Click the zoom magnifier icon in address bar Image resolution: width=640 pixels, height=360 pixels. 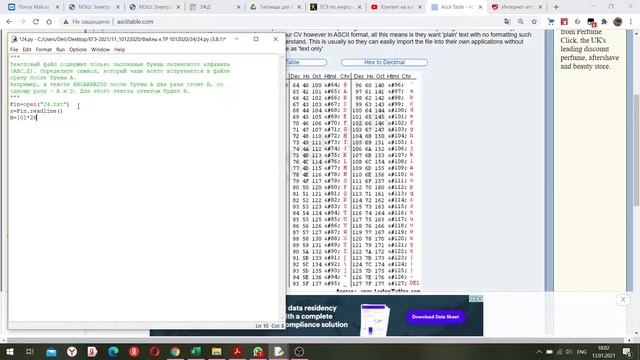point(520,22)
